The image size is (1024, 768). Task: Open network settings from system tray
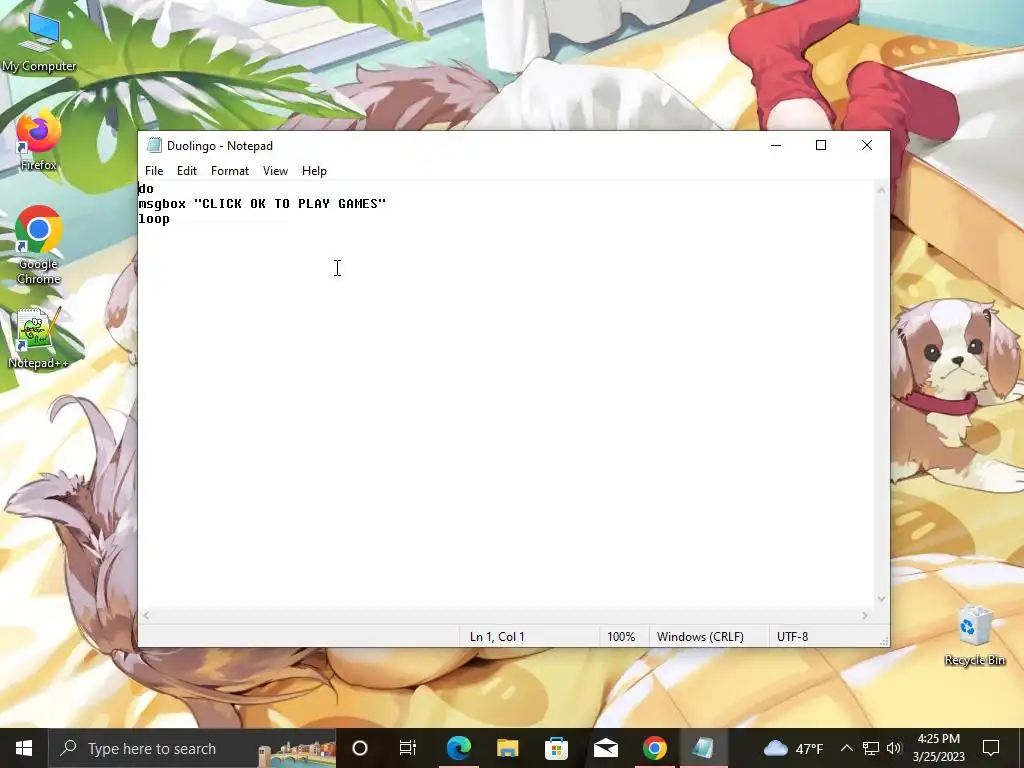pos(871,748)
